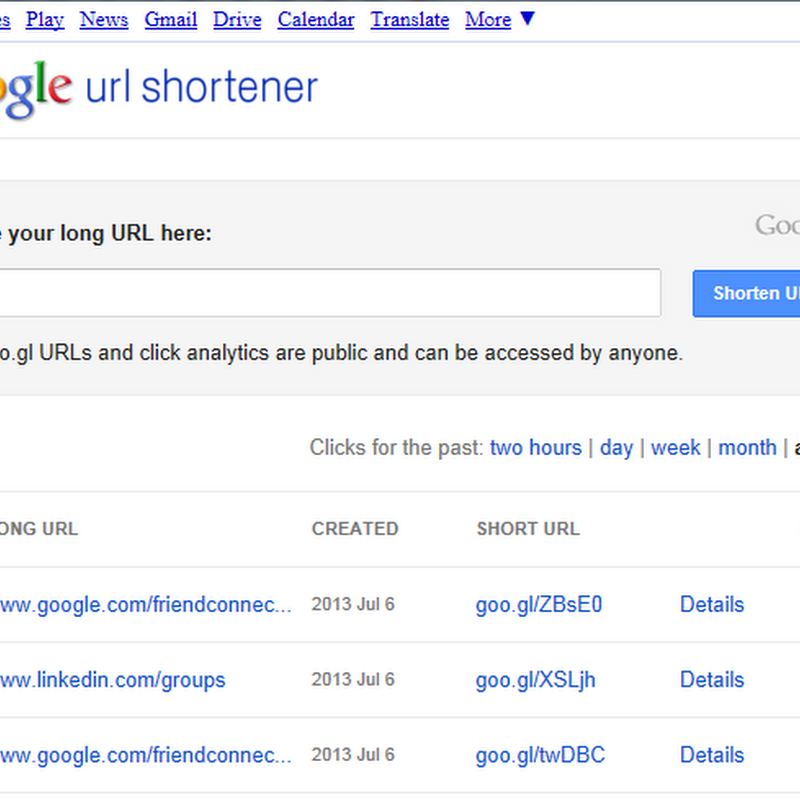This screenshot has width=800, height=800.
Task: Open Calendar from the top bar
Action: (x=316, y=19)
